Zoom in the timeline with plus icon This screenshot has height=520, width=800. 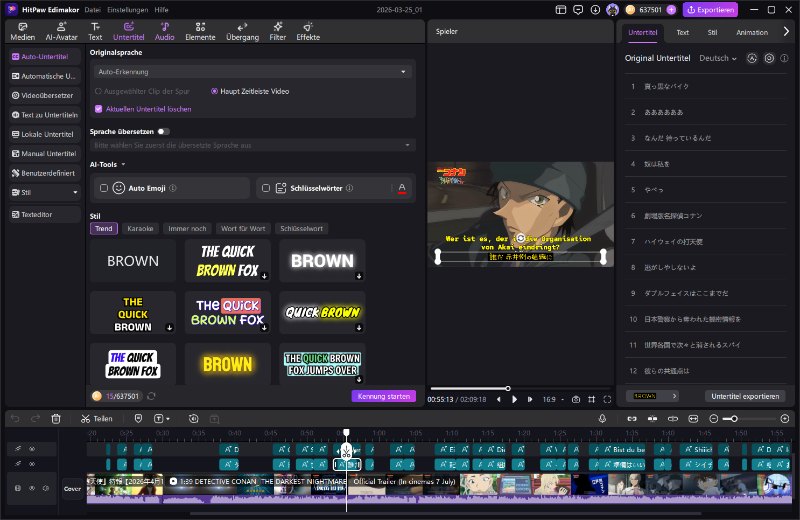click(x=785, y=418)
